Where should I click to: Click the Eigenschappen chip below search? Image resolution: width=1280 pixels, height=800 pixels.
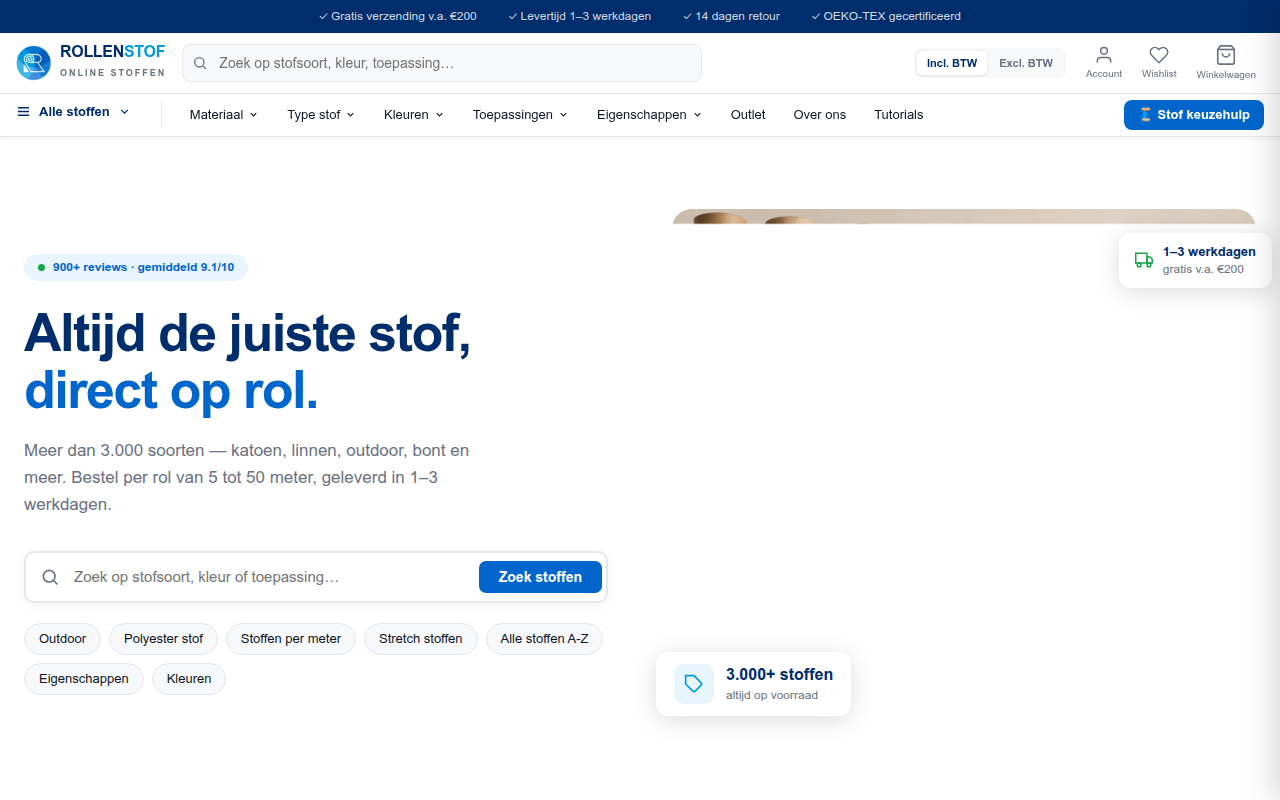click(x=84, y=679)
